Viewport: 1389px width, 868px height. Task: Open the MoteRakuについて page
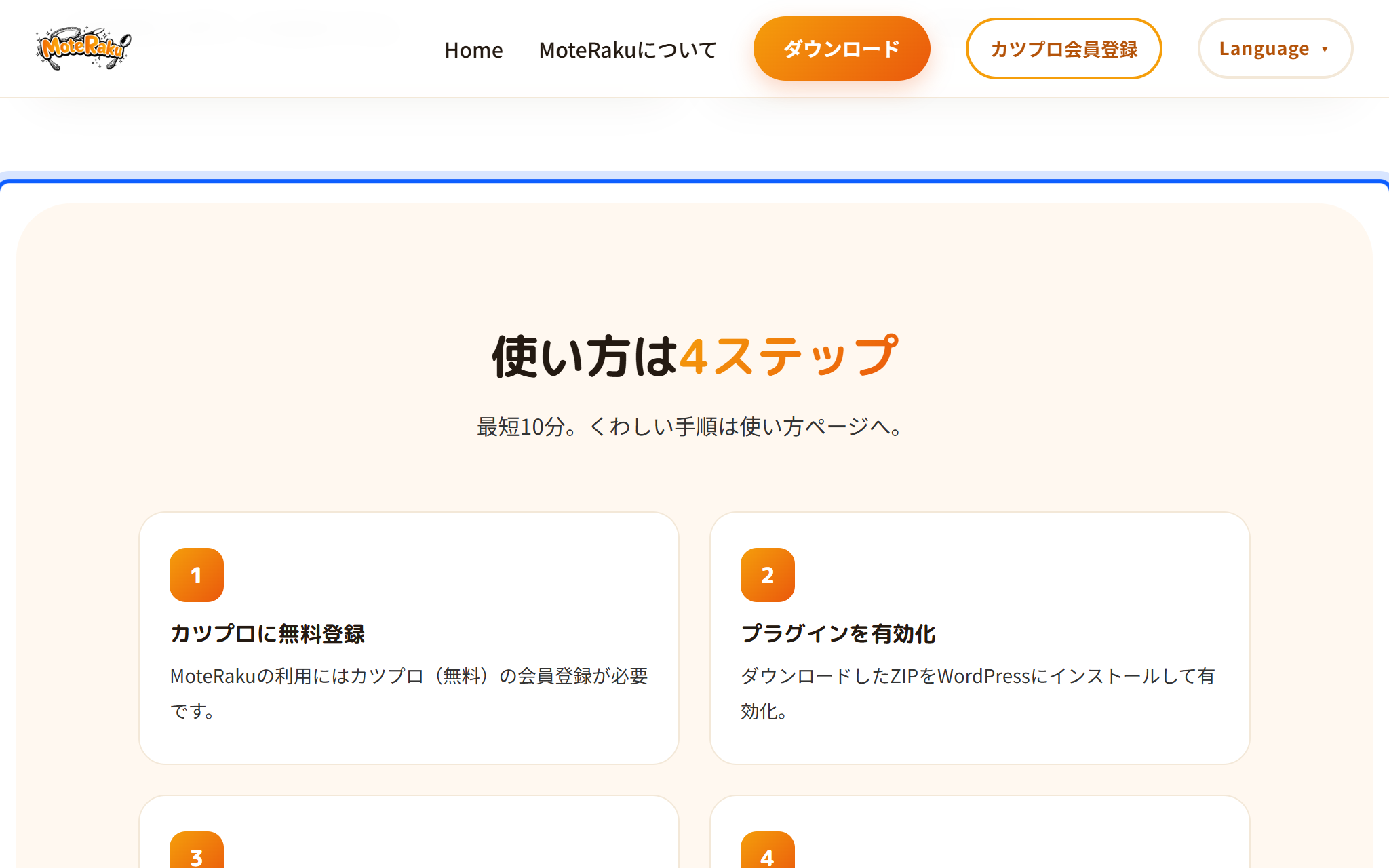pyautogui.click(x=627, y=50)
